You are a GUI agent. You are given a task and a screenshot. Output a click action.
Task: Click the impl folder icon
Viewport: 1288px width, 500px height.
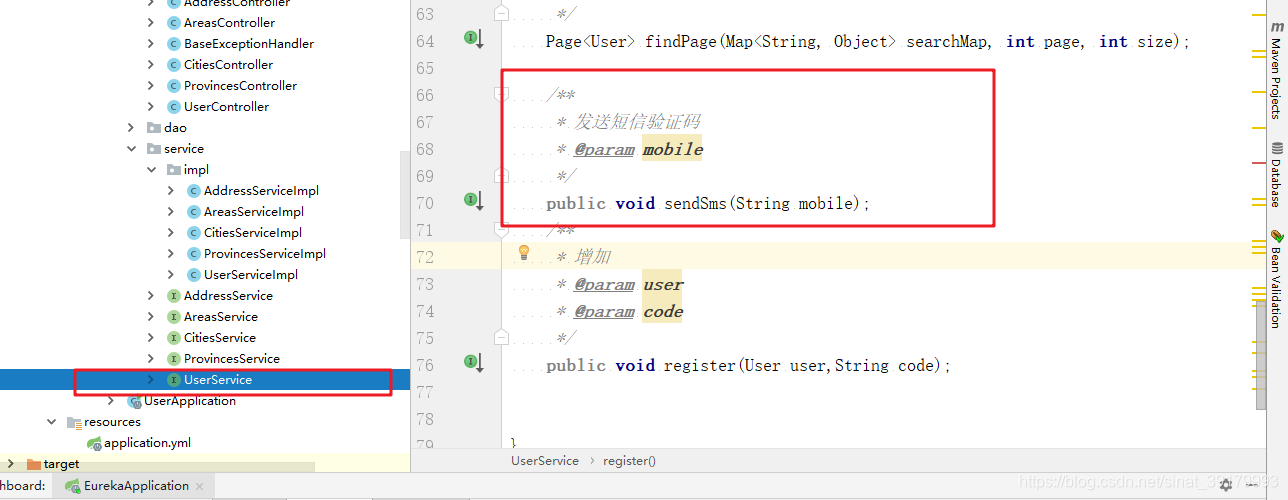tap(174, 169)
